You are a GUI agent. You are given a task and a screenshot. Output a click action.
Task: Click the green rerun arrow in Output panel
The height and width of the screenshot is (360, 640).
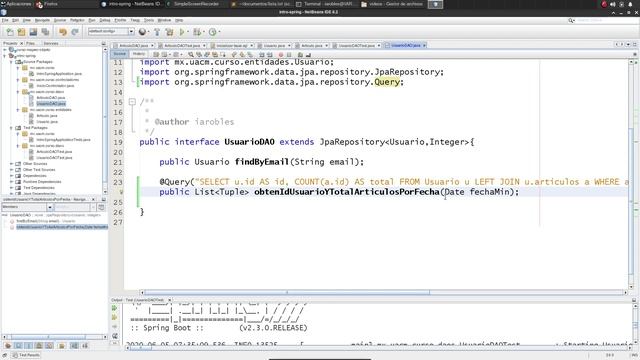click(114, 308)
